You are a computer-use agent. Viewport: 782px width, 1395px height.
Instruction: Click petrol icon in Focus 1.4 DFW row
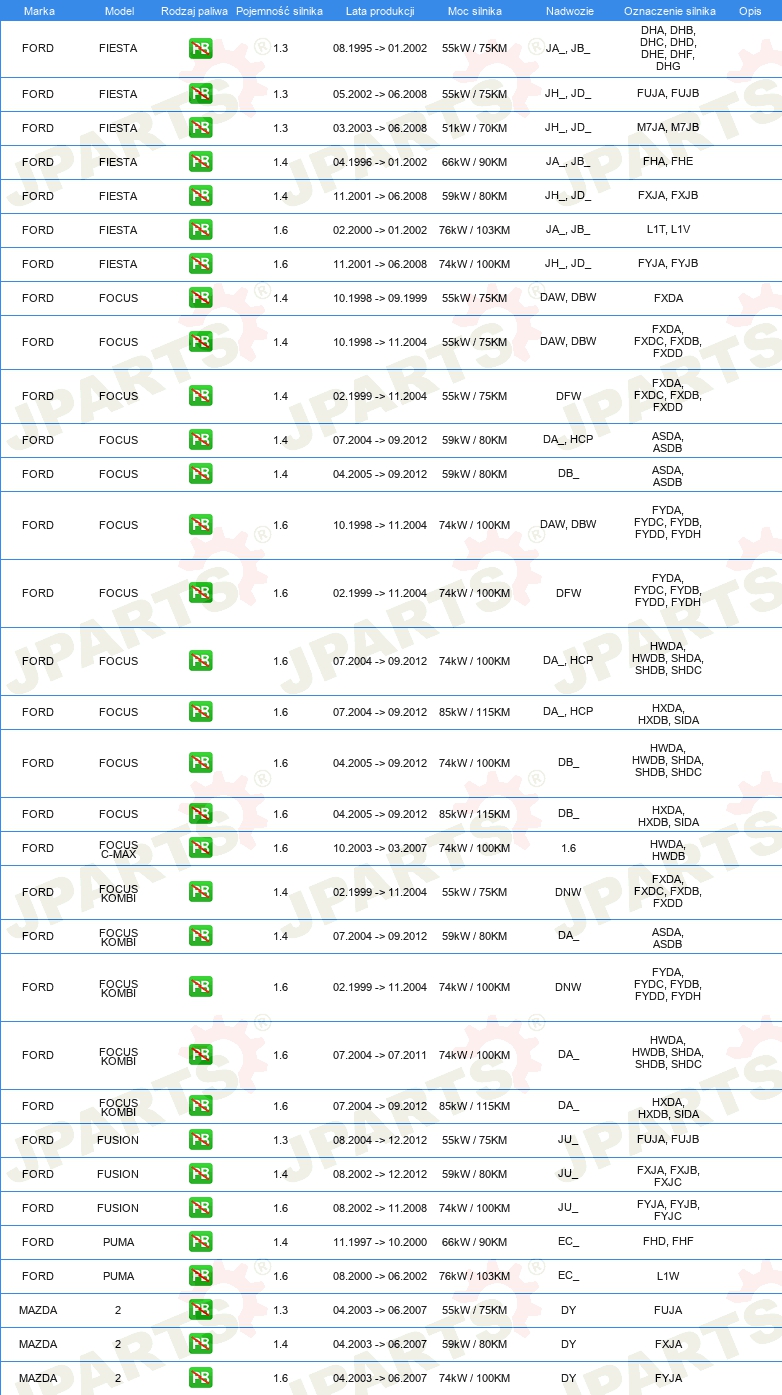[x=201, y=396]
